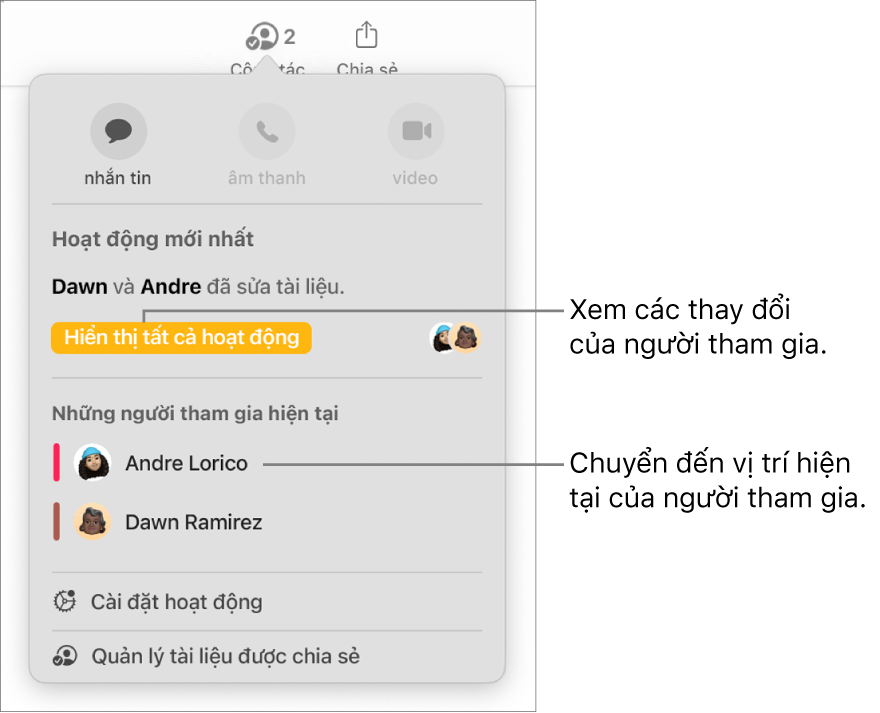880x713 pixels.
Task: Click the Chia sẻ toolbar label
Action: (367, 69)
